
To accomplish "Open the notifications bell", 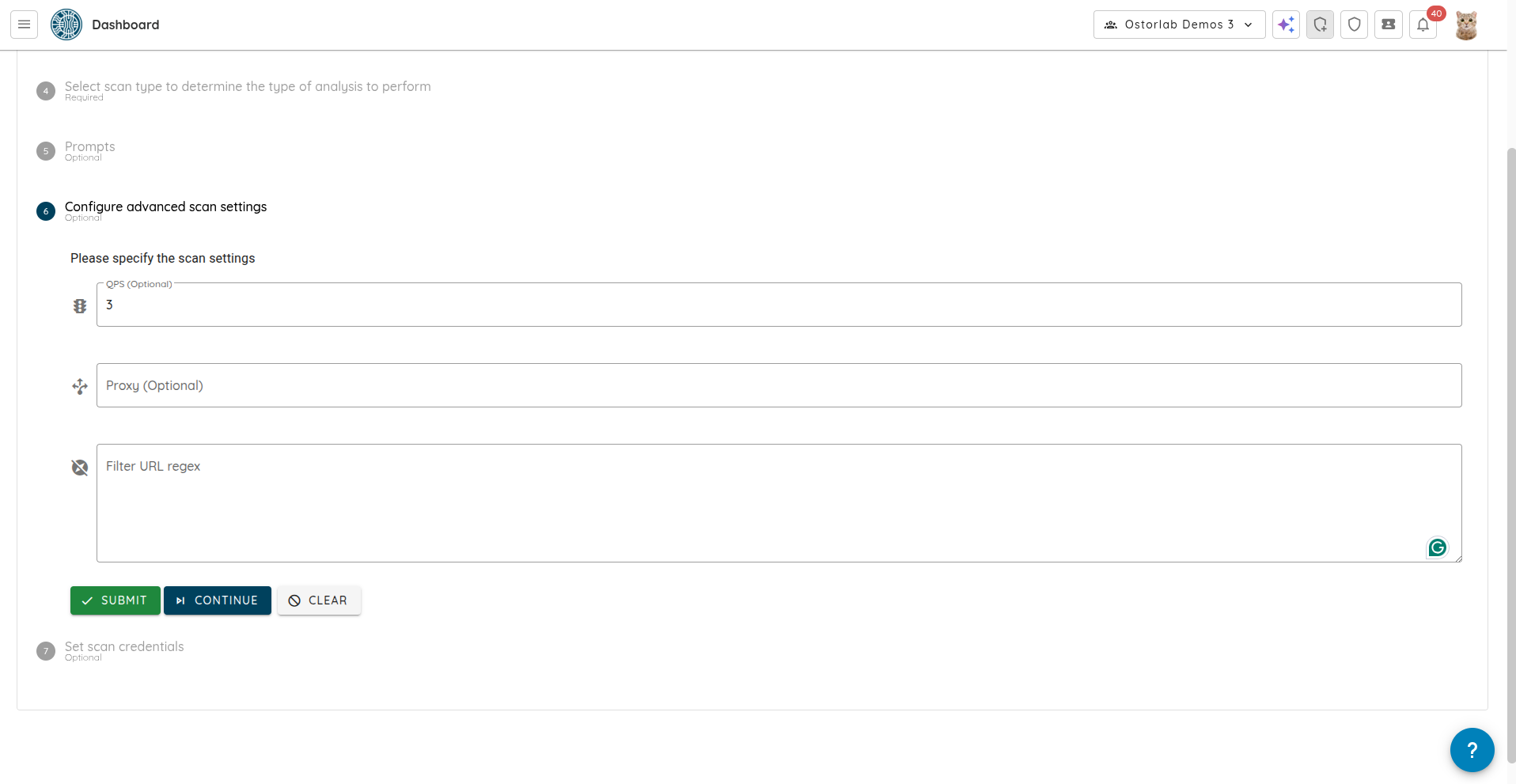I will (x=1423, y=25).
